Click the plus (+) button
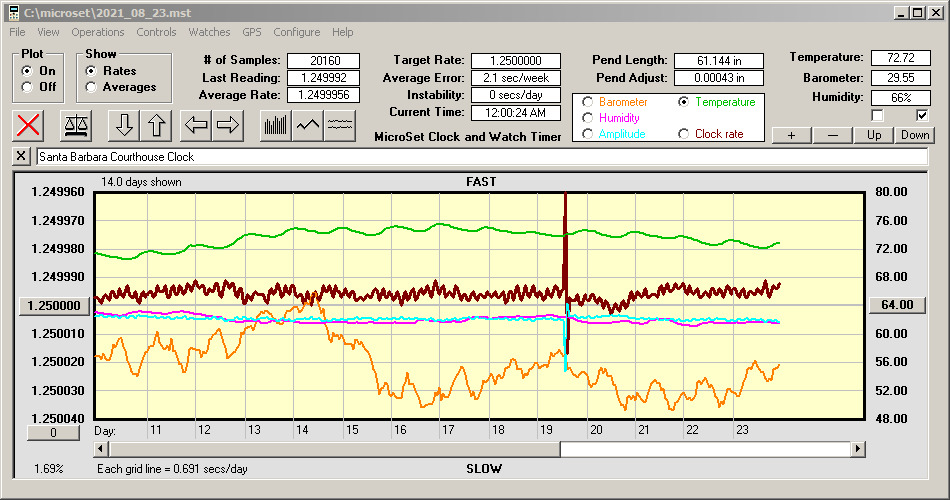 (x=791, y=135)
